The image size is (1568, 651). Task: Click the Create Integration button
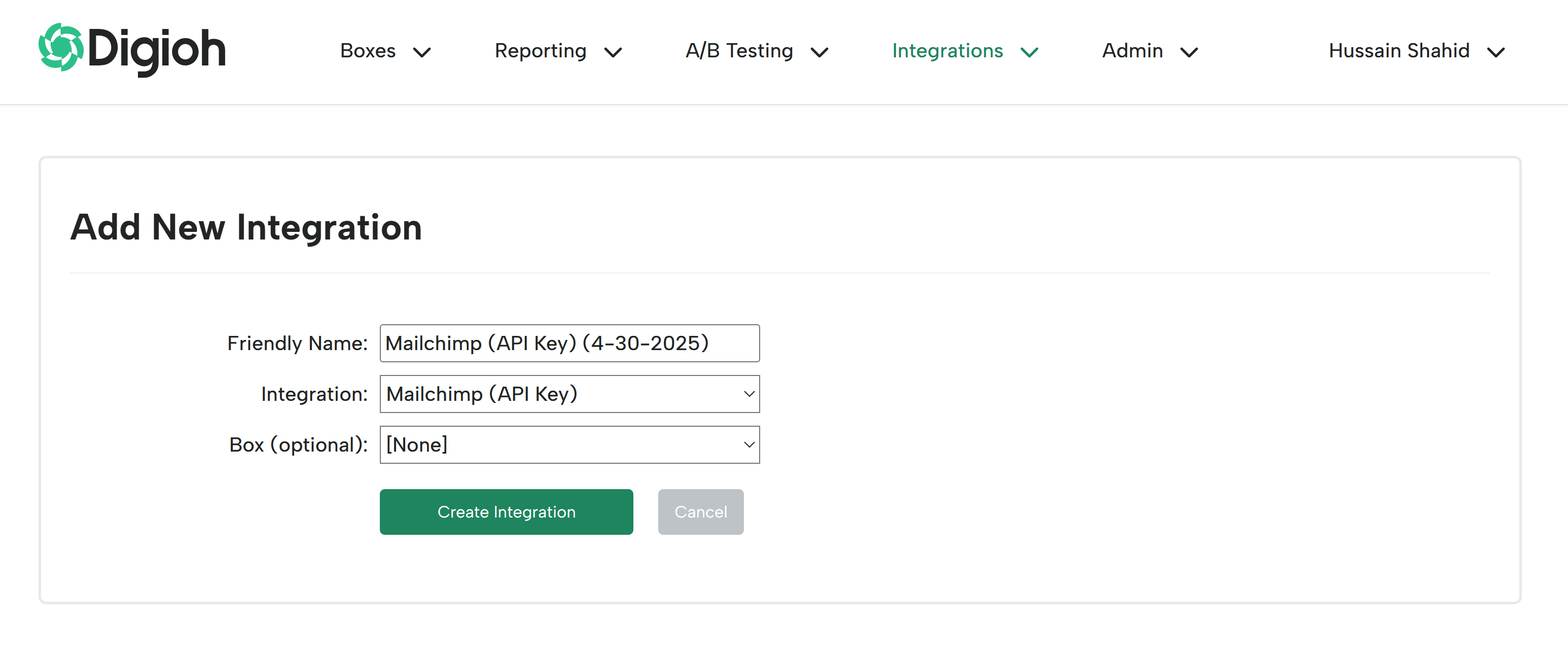[507, 512]
